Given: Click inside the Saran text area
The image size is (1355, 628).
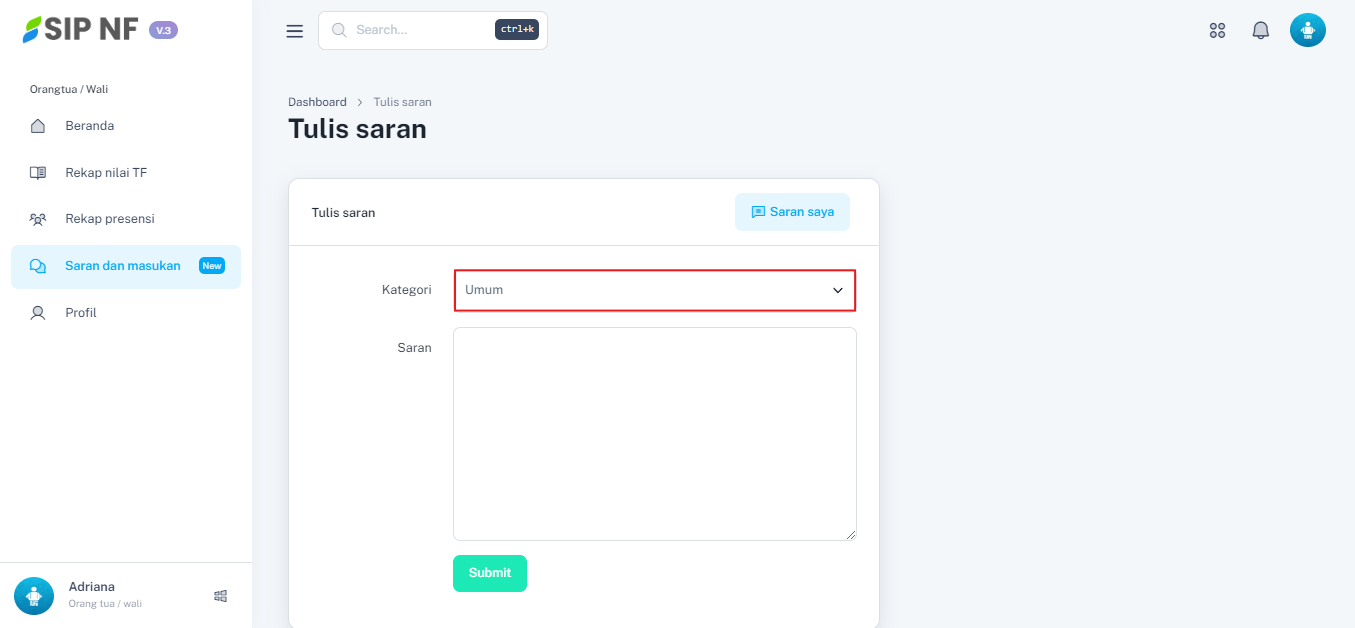Looking at the screenshot, I should [654, 434].
